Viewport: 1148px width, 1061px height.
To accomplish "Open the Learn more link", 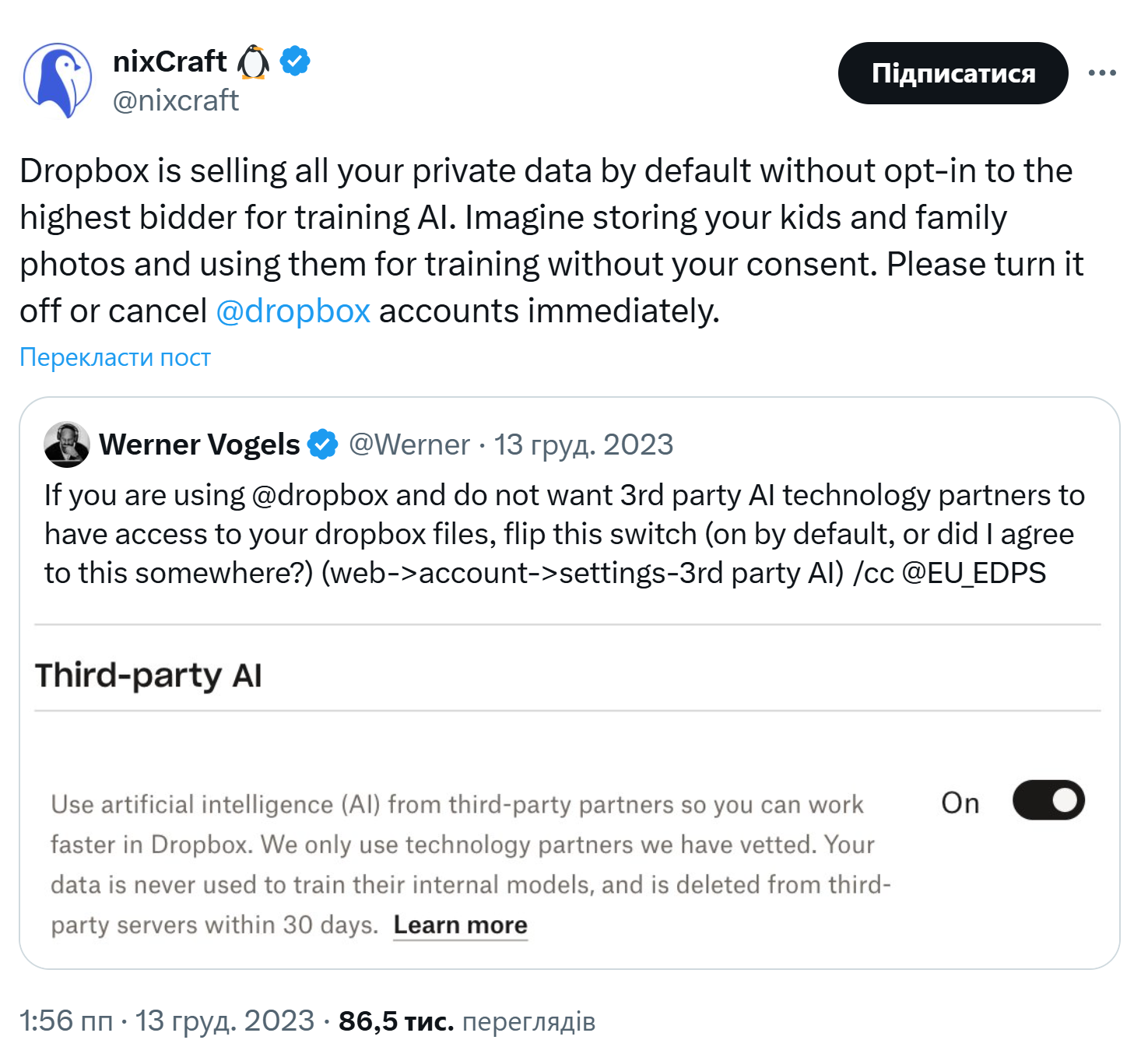I will [x=460, y=925].
